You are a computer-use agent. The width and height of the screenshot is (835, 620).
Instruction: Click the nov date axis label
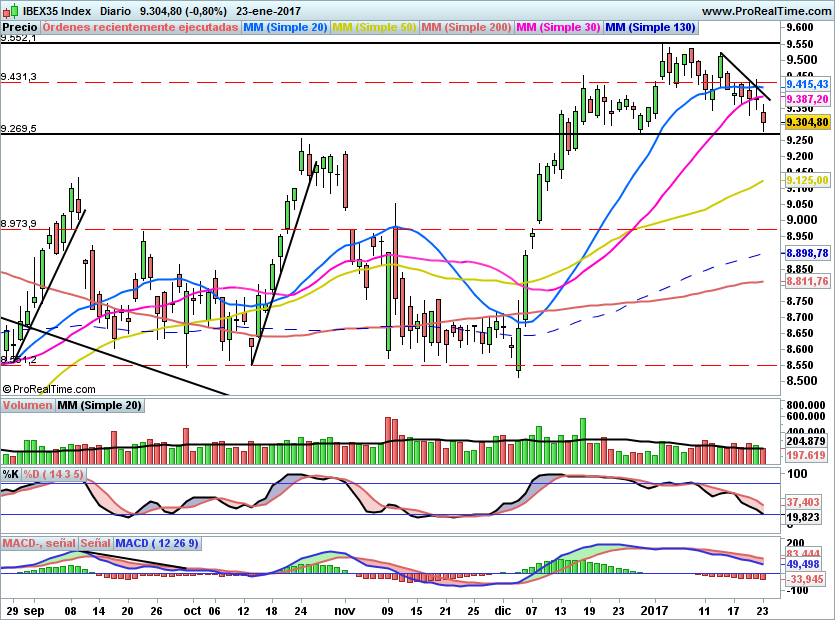[x=345, y=611]
